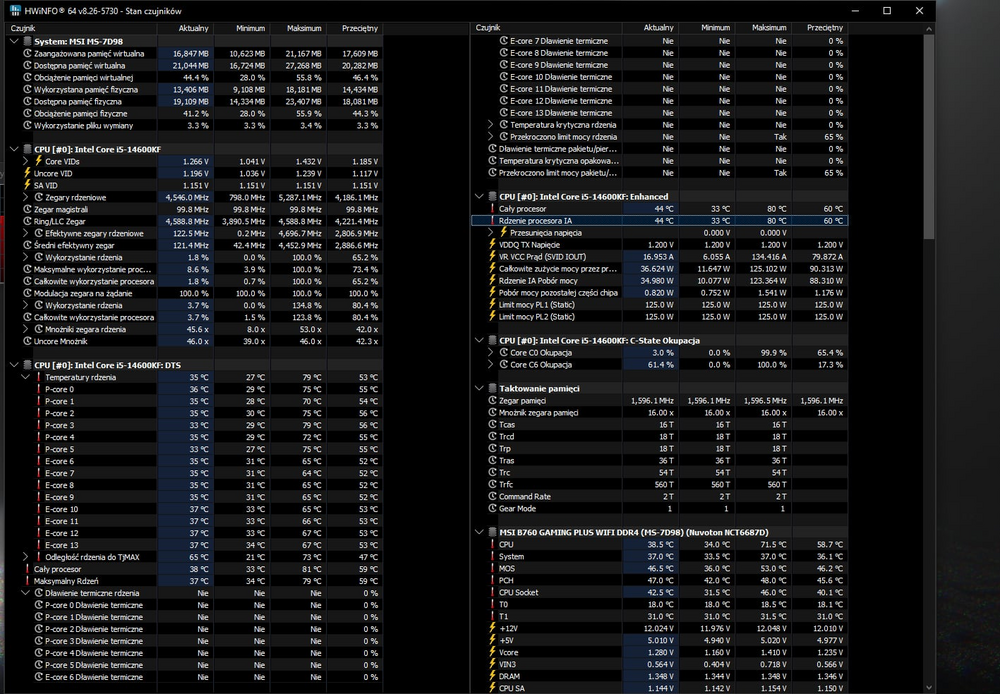
Task: Collapse Taktowanie pamięci section
Action: tap(479, 388)
